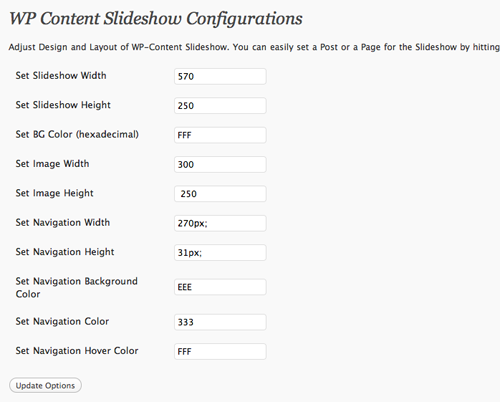Click the Set BG Color (hexadecimal) label
The height and width of the screenshot is (402, 500).
(77, 134)
